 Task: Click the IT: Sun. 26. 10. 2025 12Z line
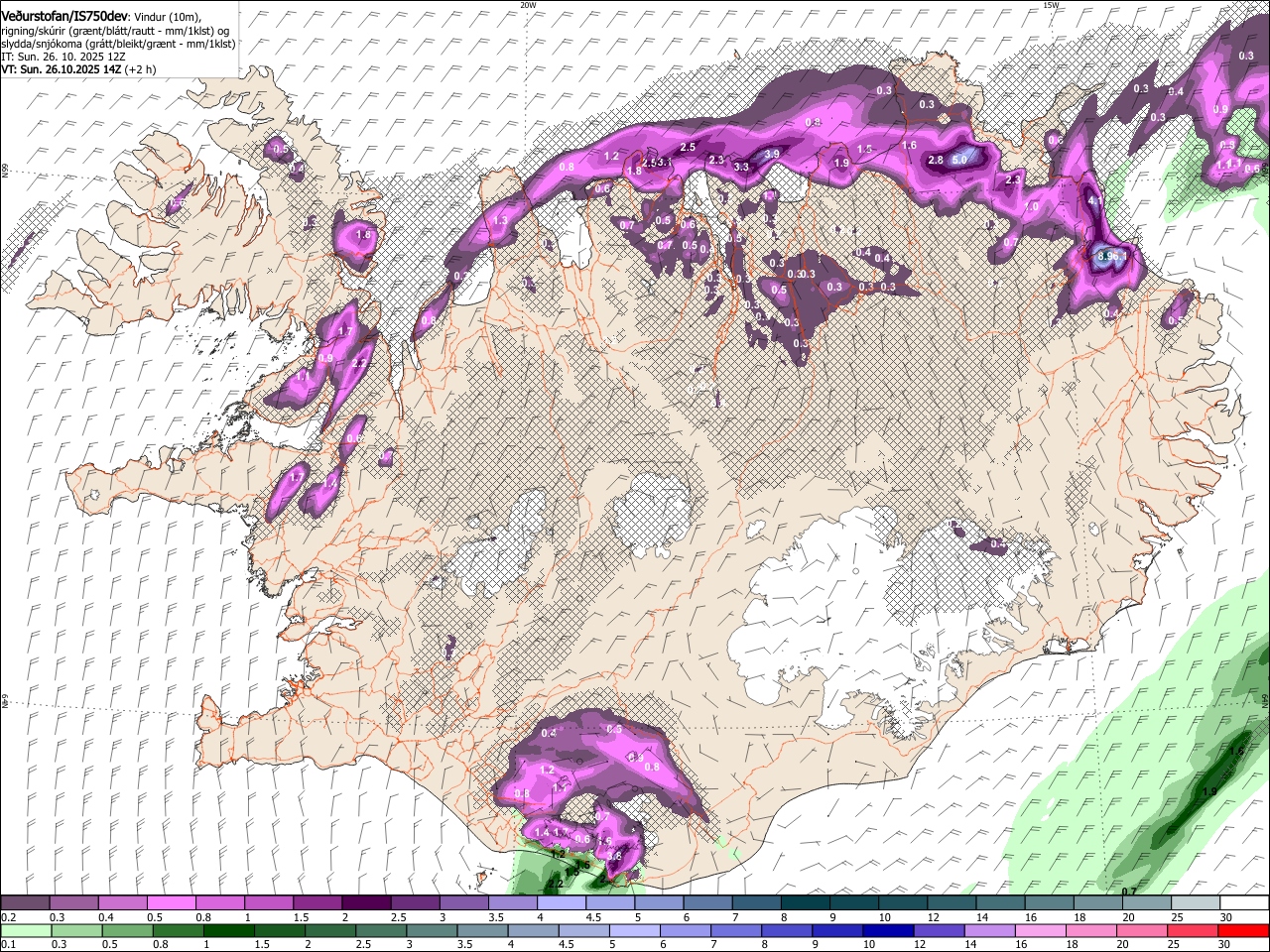(x=63, y=57)
